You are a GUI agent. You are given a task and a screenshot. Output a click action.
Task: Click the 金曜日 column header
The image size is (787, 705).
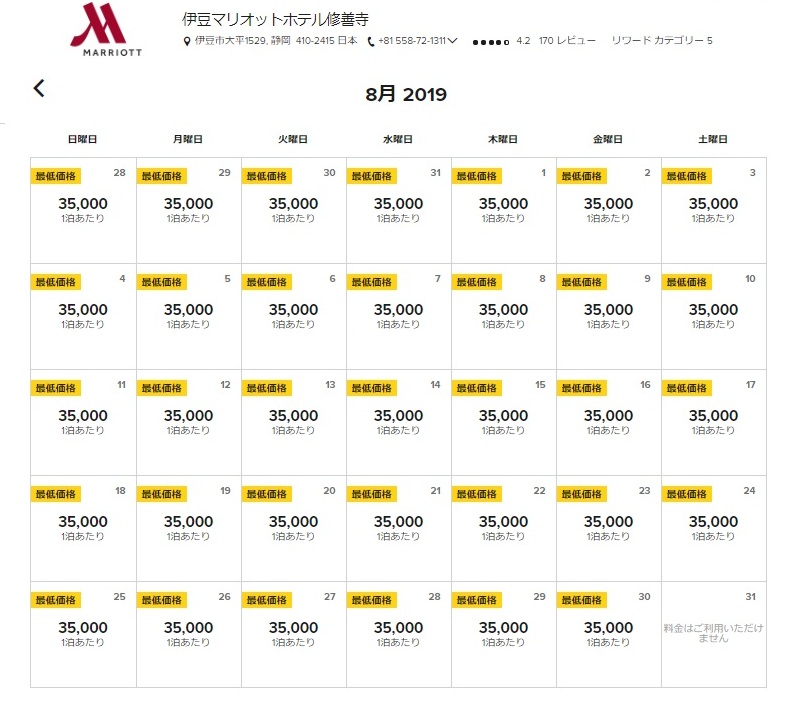(608, 139)
